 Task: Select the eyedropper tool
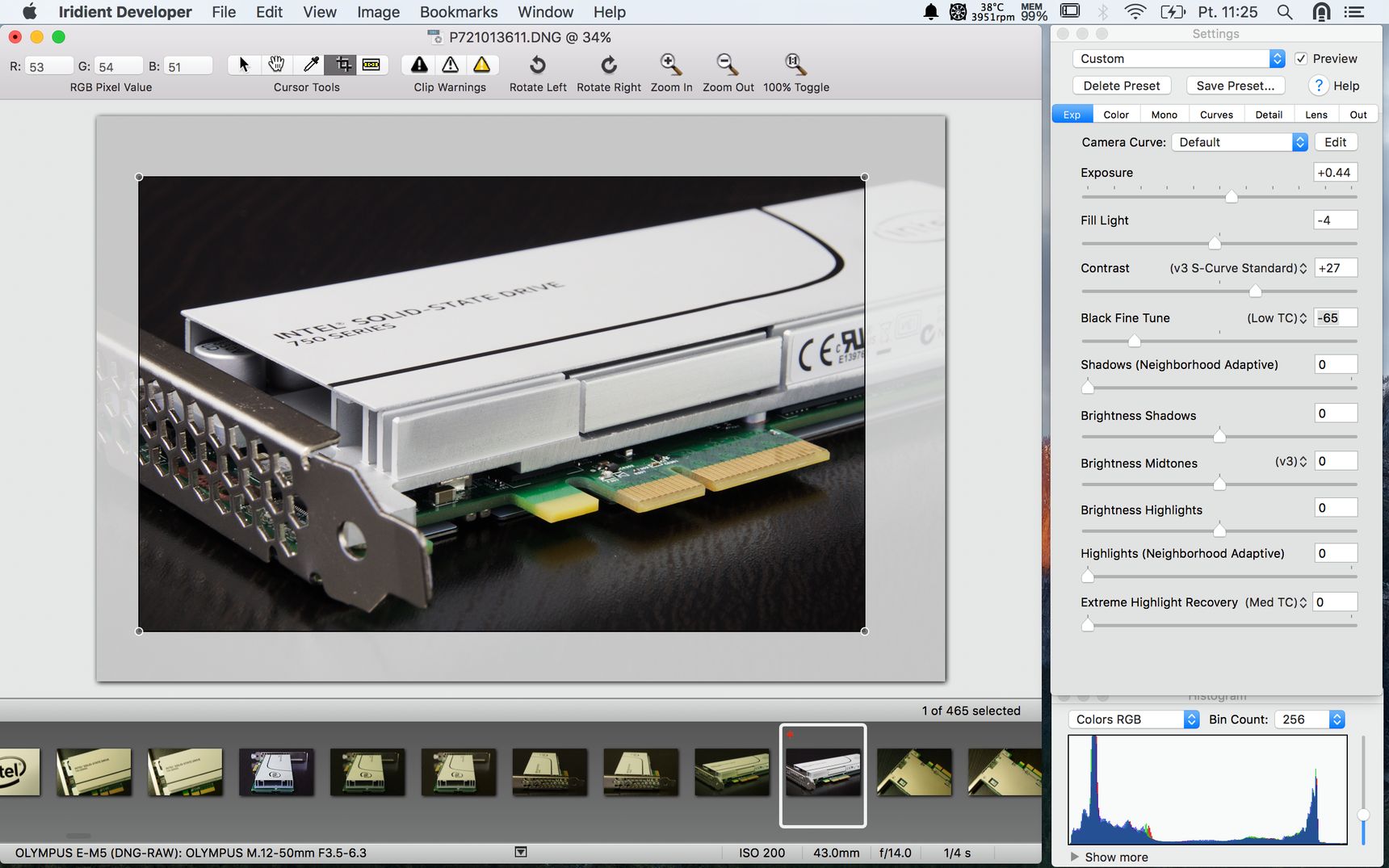(x=310, y=65)
